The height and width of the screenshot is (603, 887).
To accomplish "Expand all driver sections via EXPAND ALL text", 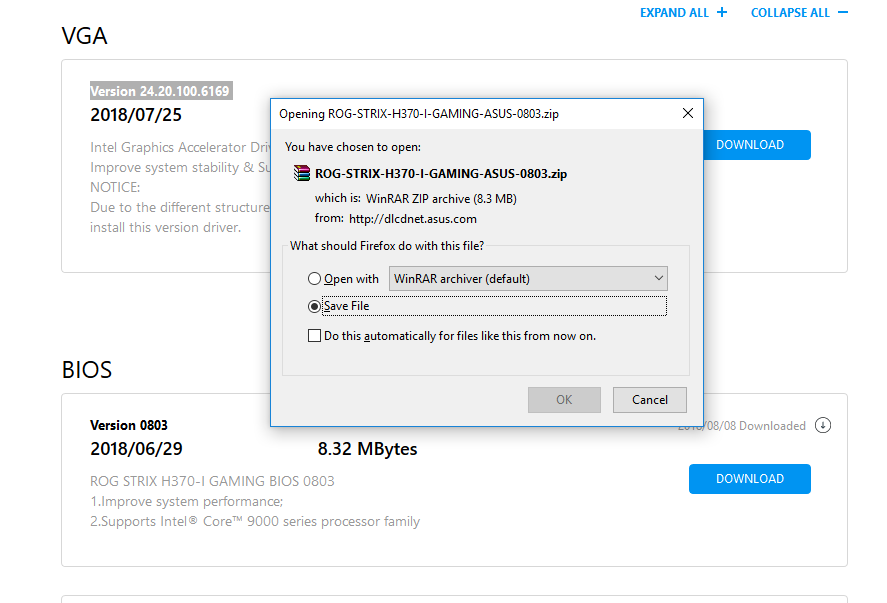I will [x=675, y=13].
